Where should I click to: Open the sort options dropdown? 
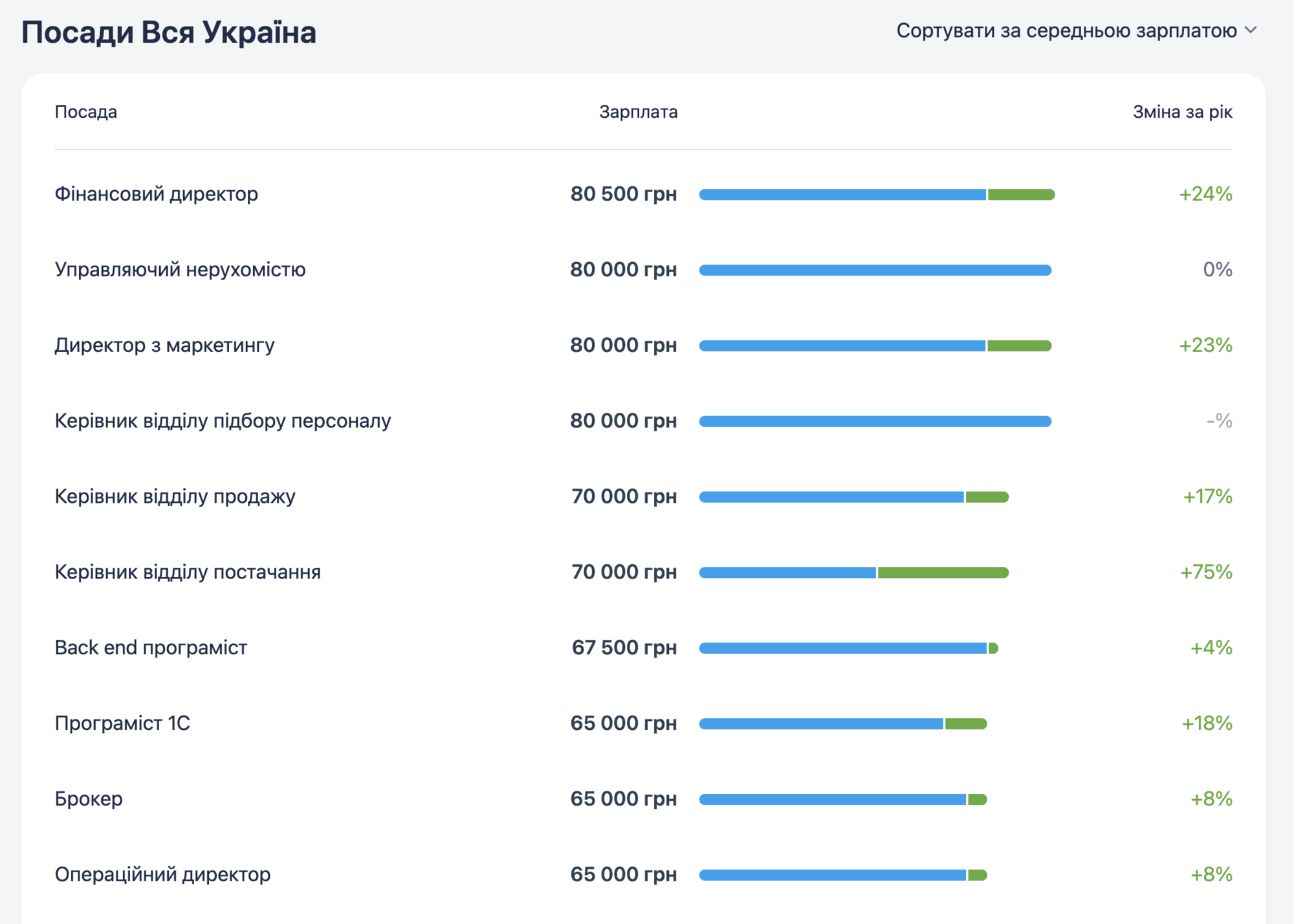(1074, 30)
